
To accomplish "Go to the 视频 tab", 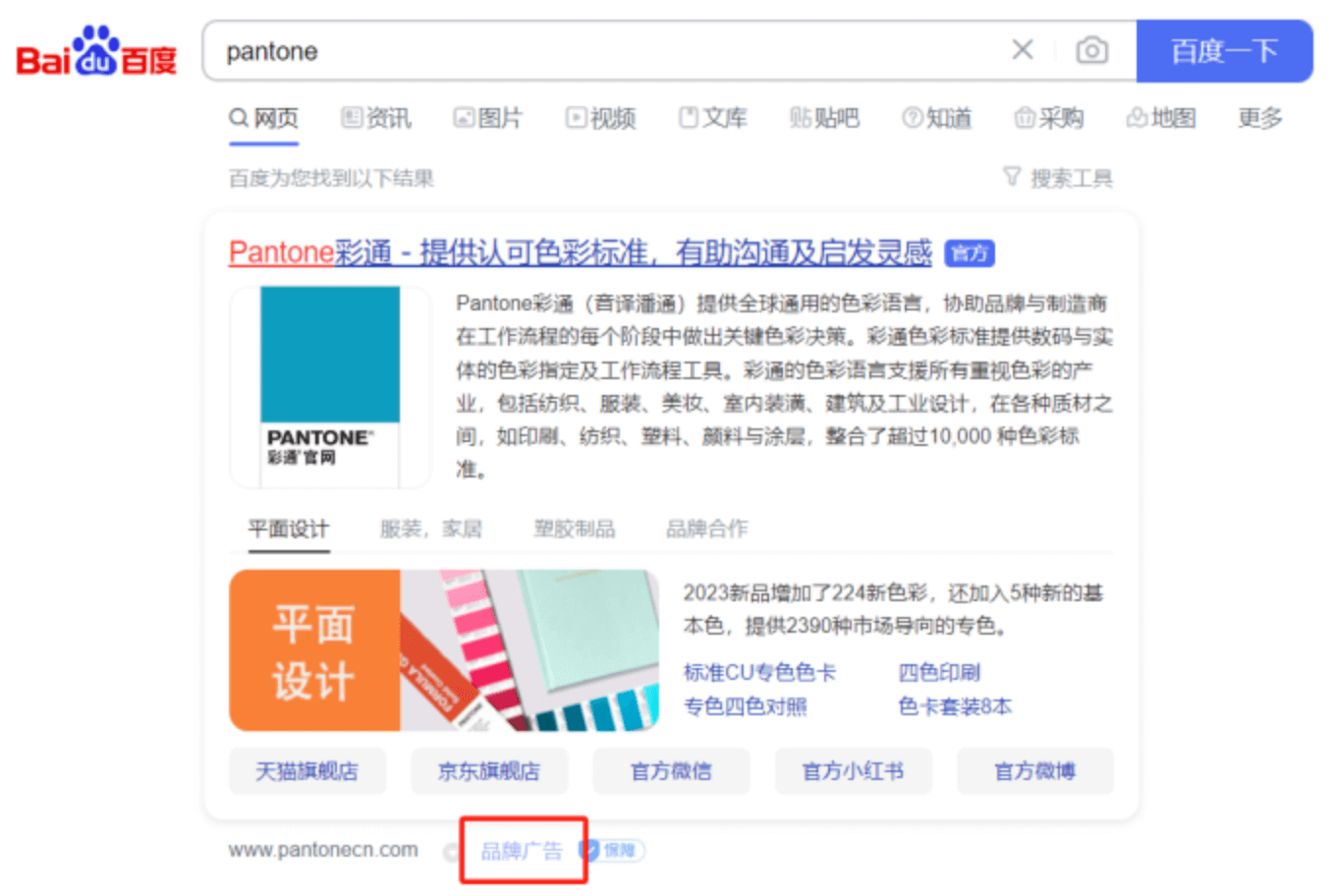I will click(601, 119).
